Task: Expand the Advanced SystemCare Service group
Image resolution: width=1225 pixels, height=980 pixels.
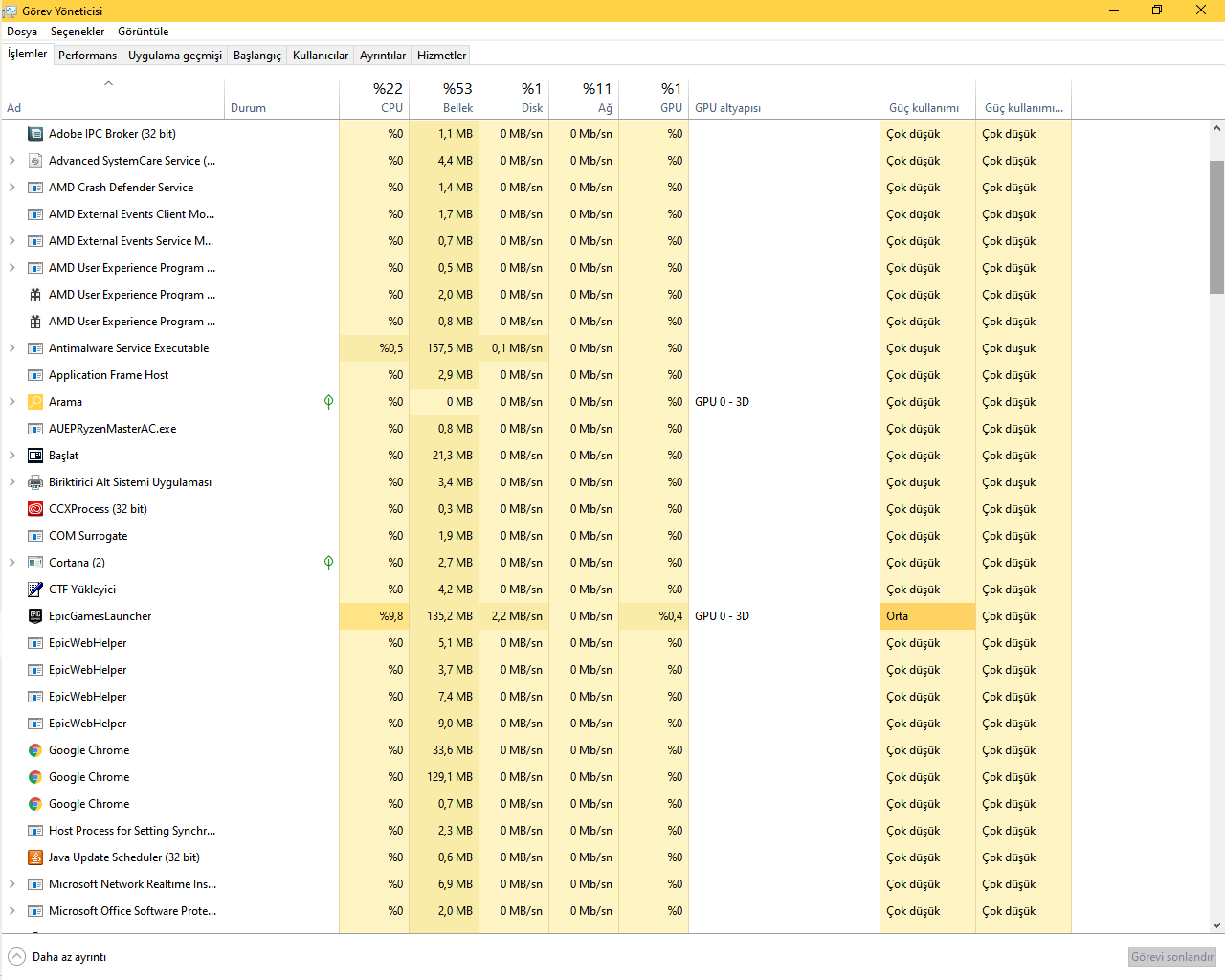Action: click(12, 161)
